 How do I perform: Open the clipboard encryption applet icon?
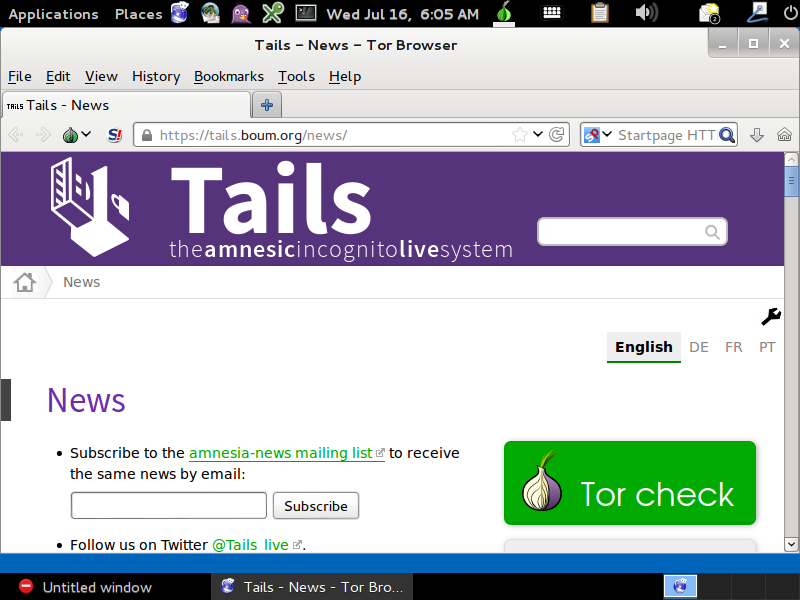tap(599, 13)
